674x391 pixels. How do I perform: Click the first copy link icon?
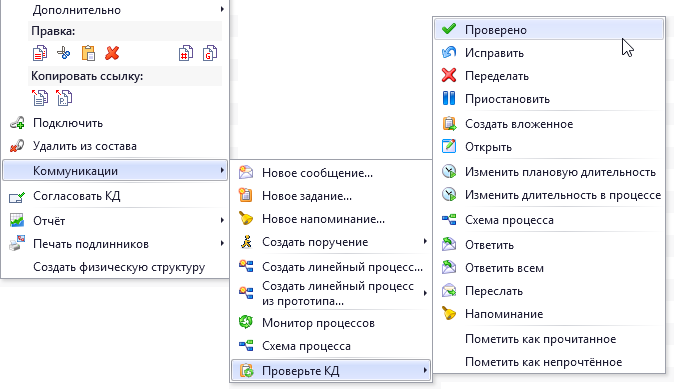coord(40,98)
